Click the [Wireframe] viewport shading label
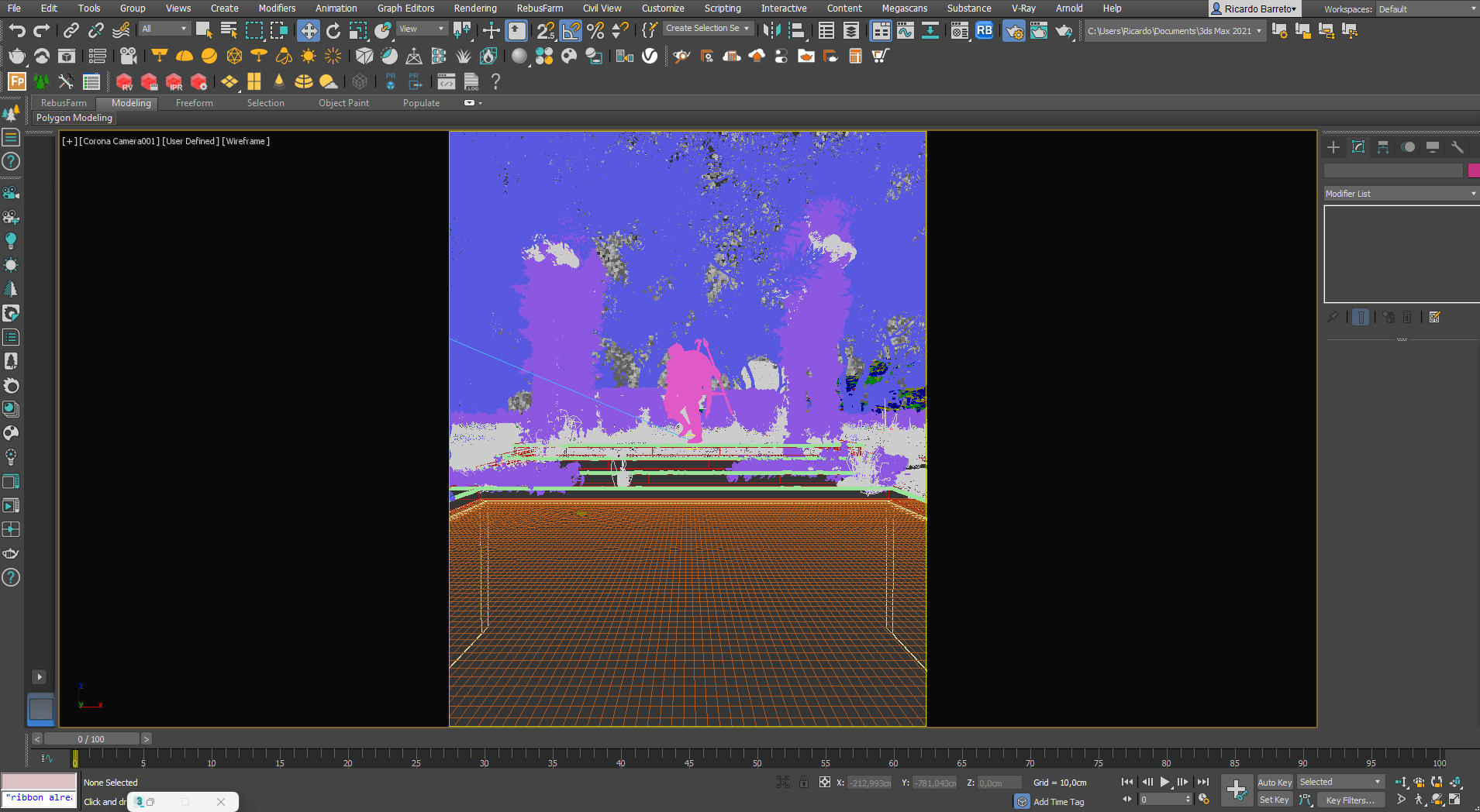The image size is (1480, 812). [x=246, y=141]
